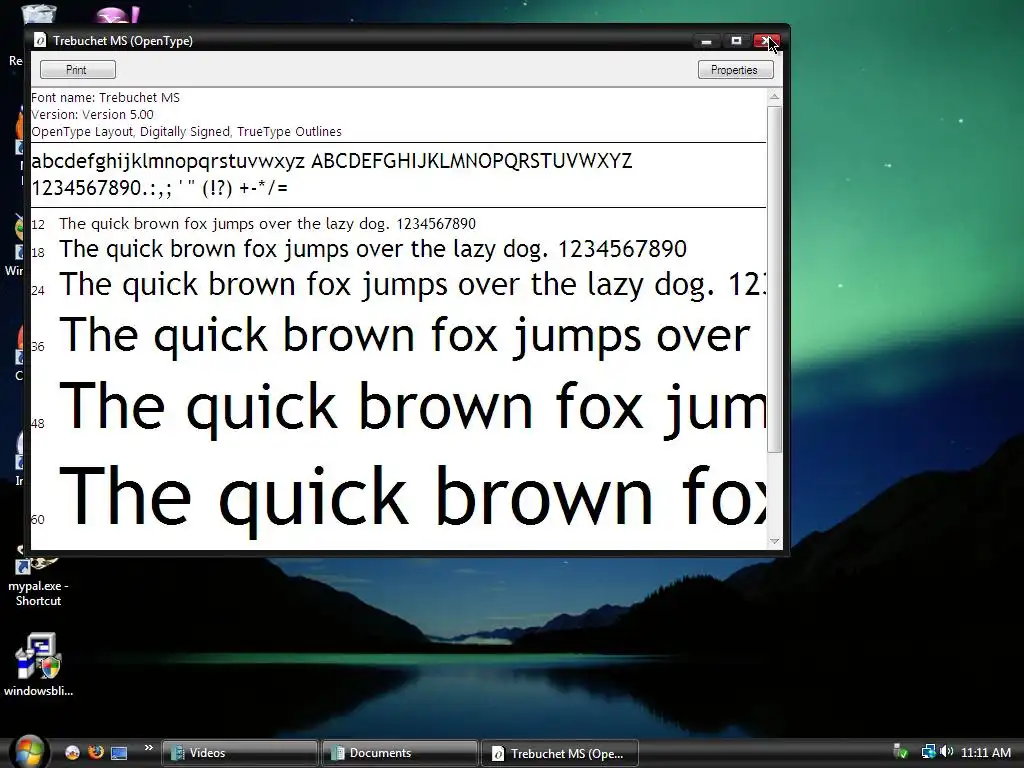Select the windowsbli... installer icon

(38, 665)
